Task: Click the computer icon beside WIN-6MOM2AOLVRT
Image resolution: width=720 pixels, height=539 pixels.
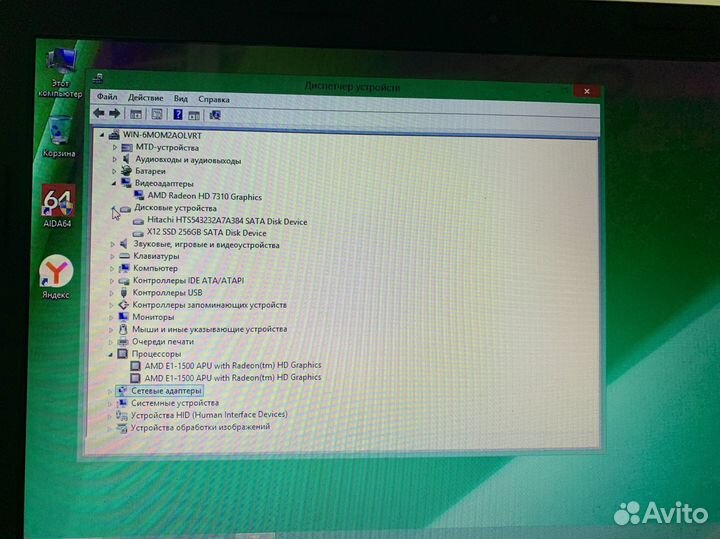Action: (x=114, y=135)
